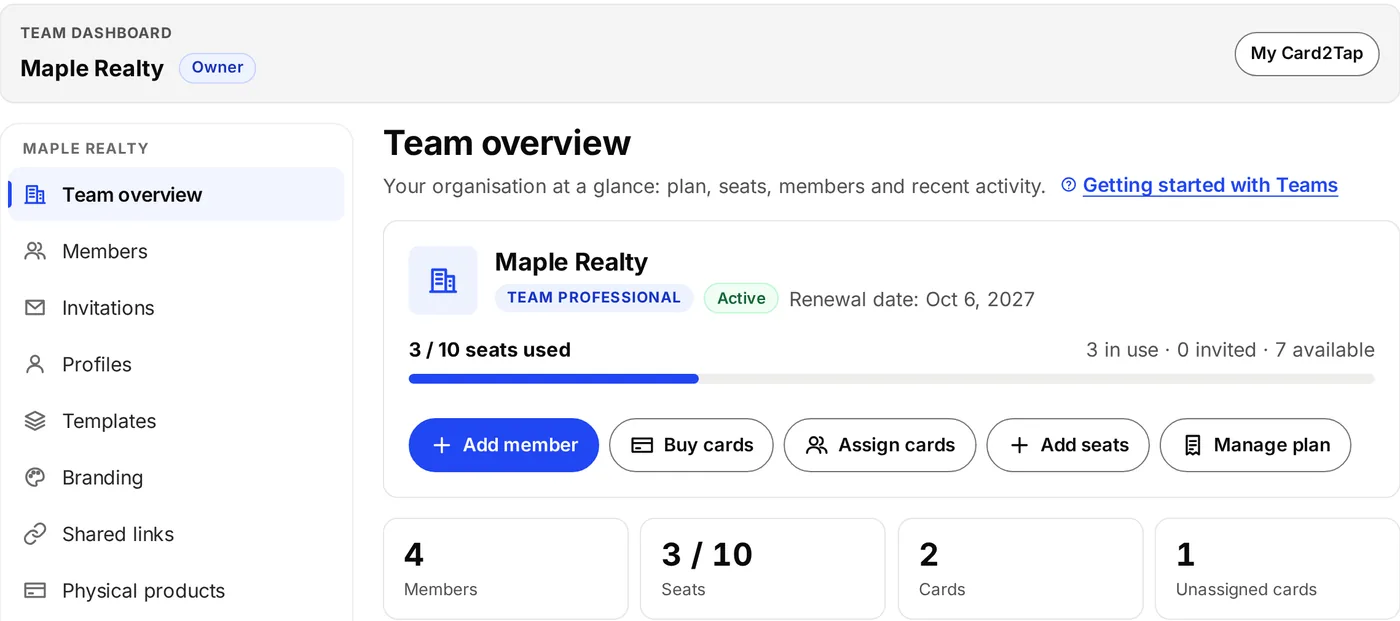Select Profiles from the sidebar
This screenshot has height=621, width=1400.
click(x=176, y=364)
